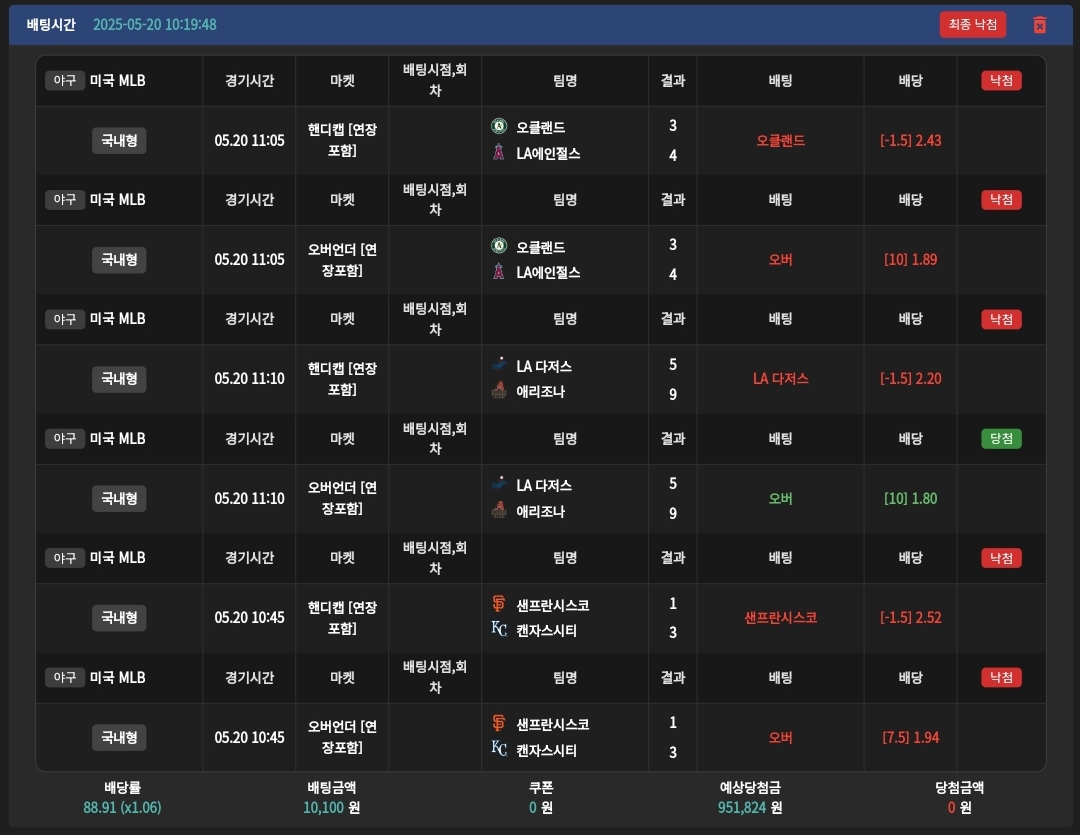Viewport: 1080px width, 835px height.
Task: Click the [-1.5] 2.52 odds value
Action: [x=910, y=618]
